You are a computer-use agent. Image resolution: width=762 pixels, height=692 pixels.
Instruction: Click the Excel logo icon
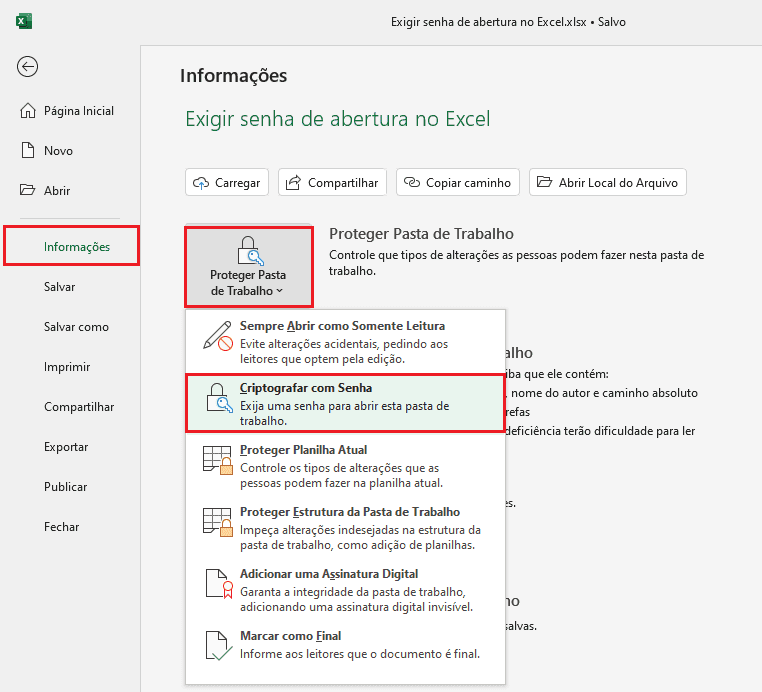[x=24, y=21]
